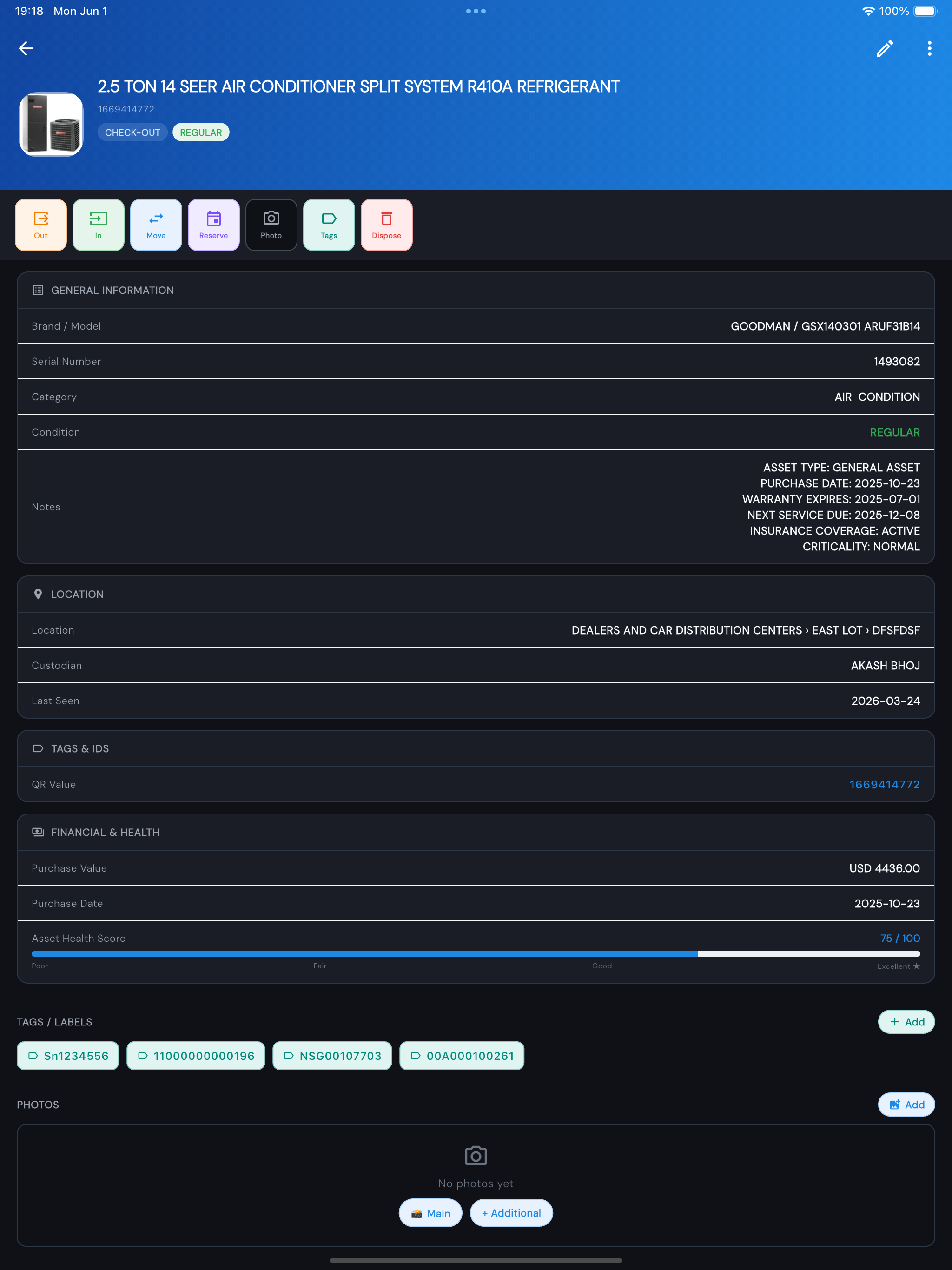Tap the Photo camera action
The height and width of the screenshot is (1270, 952).
(271, 225)
